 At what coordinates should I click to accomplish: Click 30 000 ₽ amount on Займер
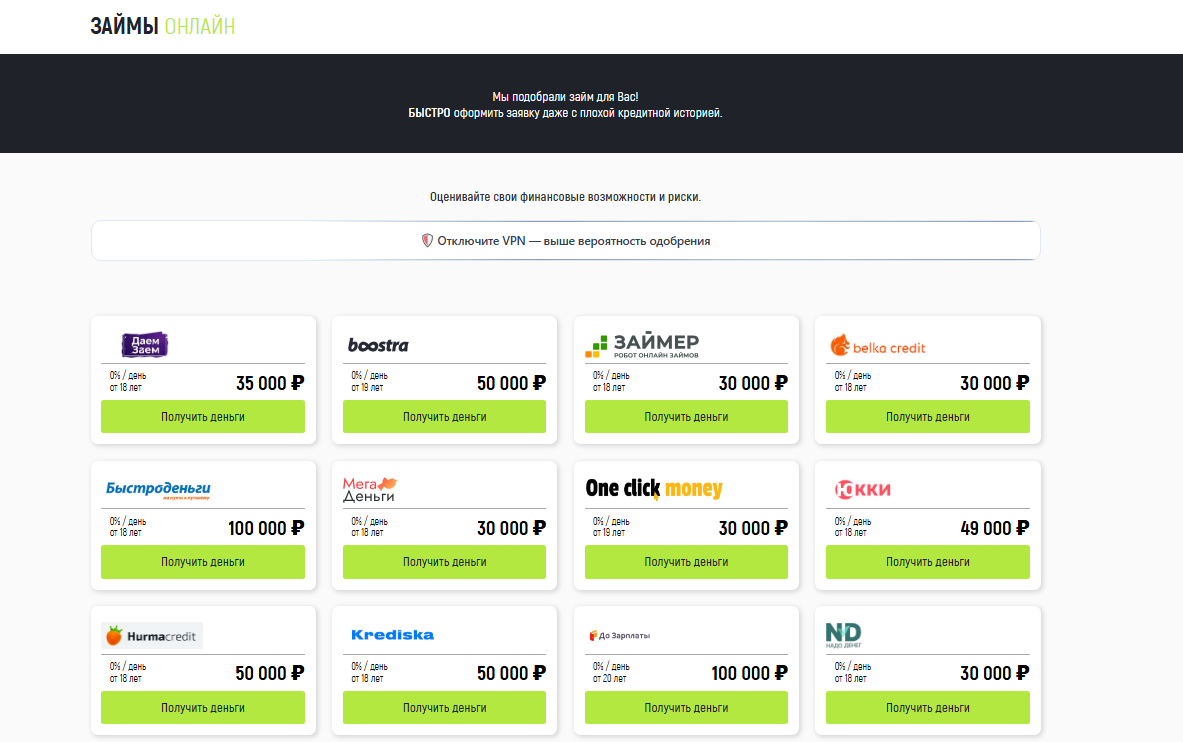[x=753, y=383]
